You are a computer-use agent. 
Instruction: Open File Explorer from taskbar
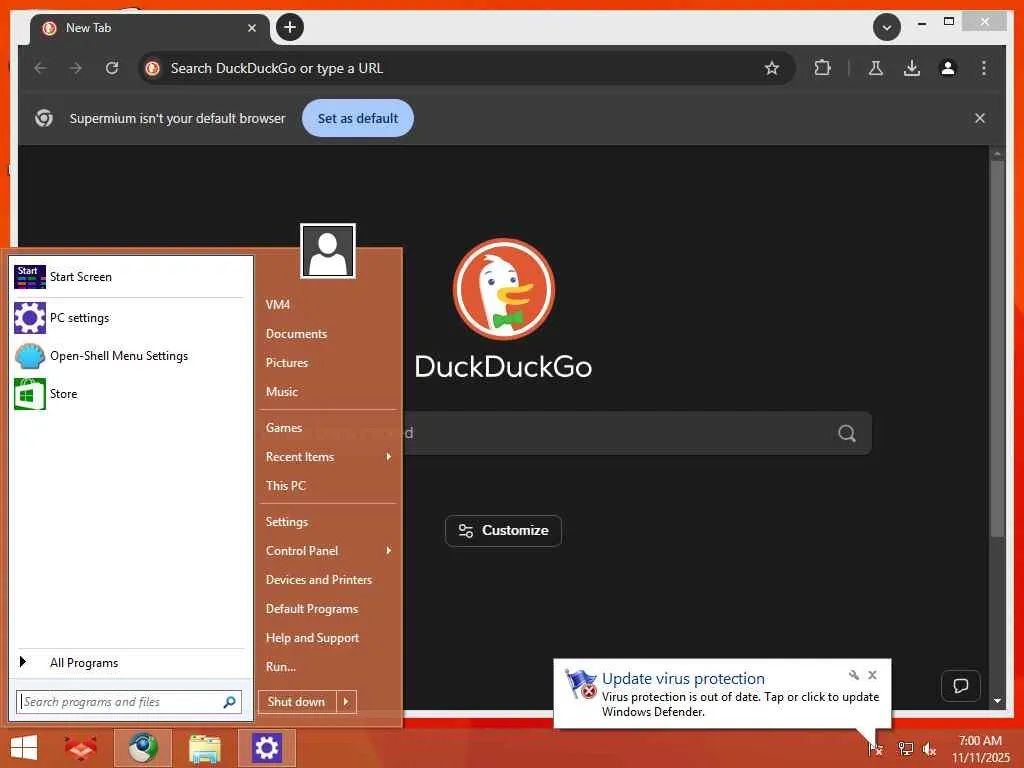[204, 748]
